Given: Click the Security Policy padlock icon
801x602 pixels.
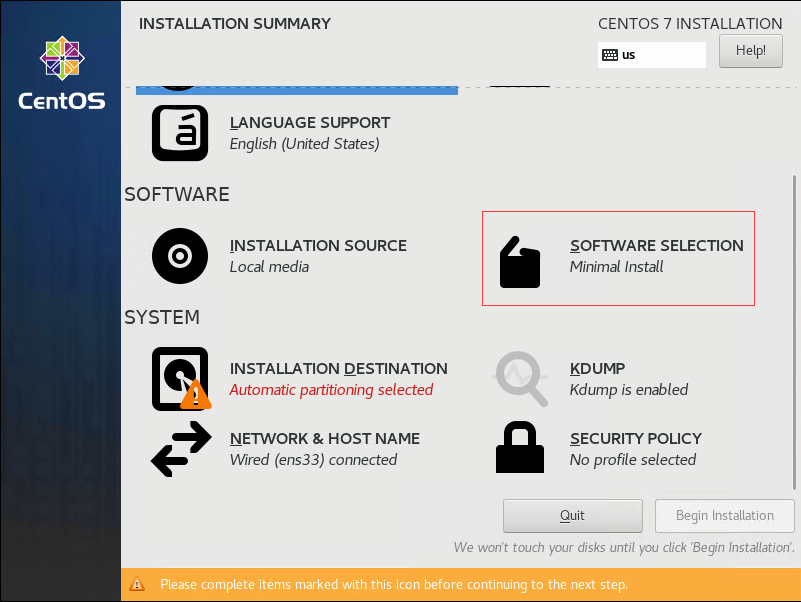Looking at the screenshot, I should coord(520,447).
